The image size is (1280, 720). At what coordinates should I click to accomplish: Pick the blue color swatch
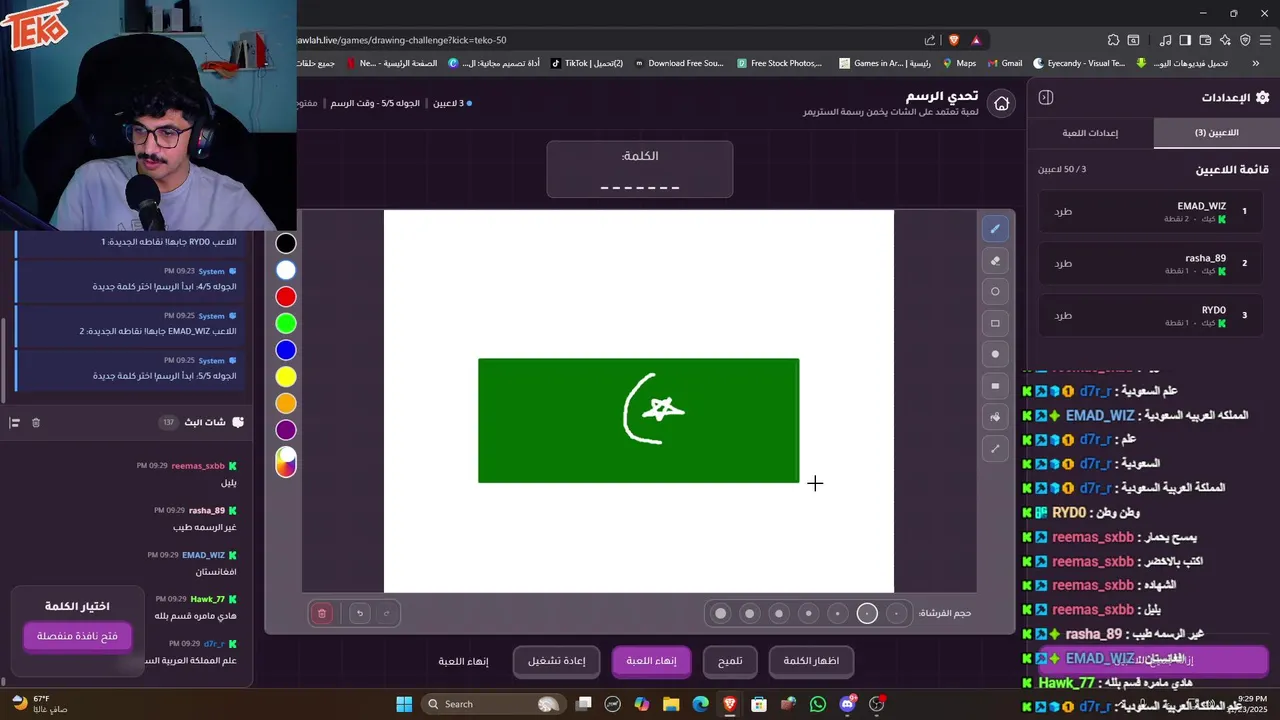286,350
